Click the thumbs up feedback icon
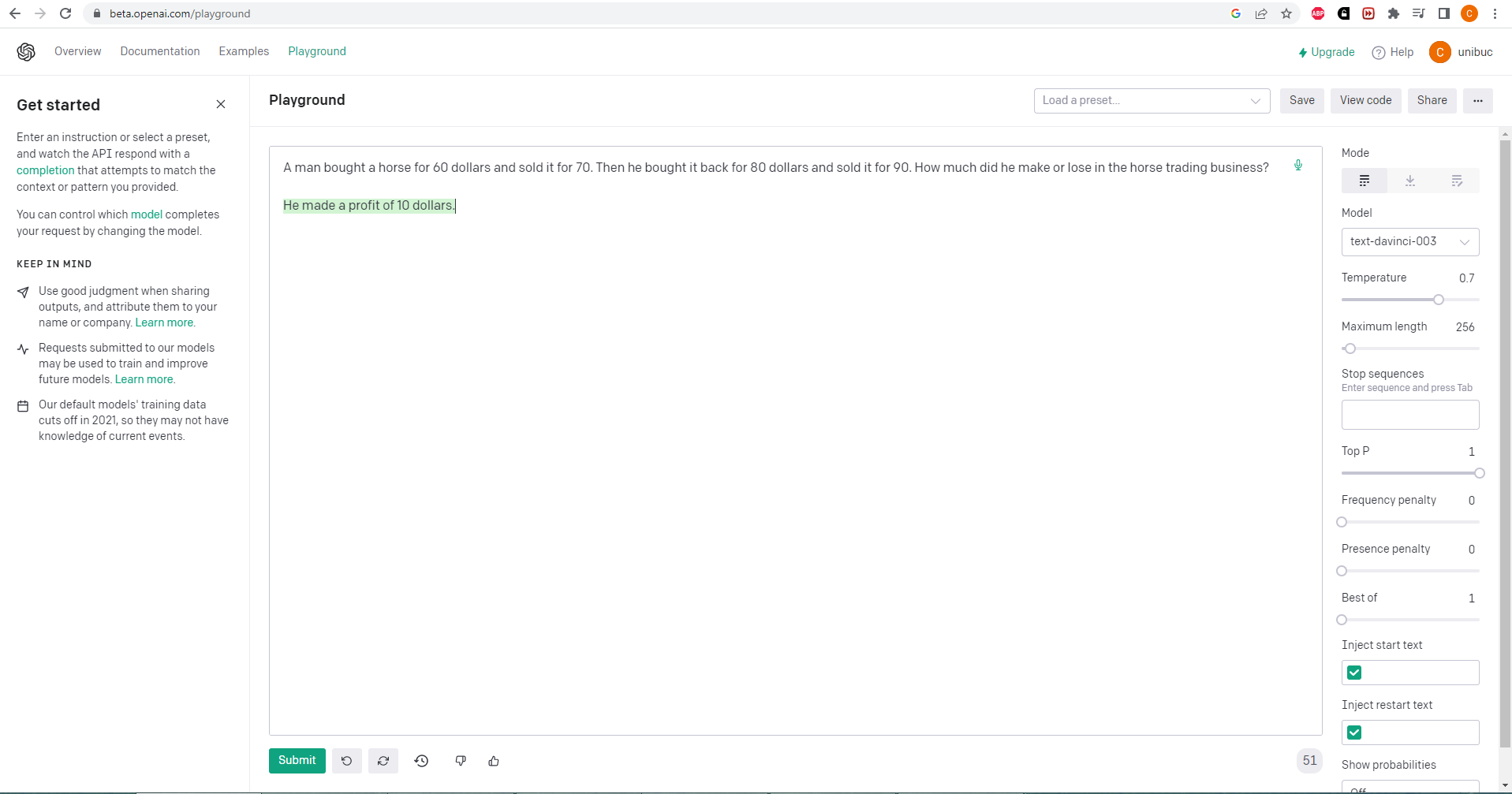Viewport: 1512px width, 794px height. pyautogui.click(x=494, y=761)
